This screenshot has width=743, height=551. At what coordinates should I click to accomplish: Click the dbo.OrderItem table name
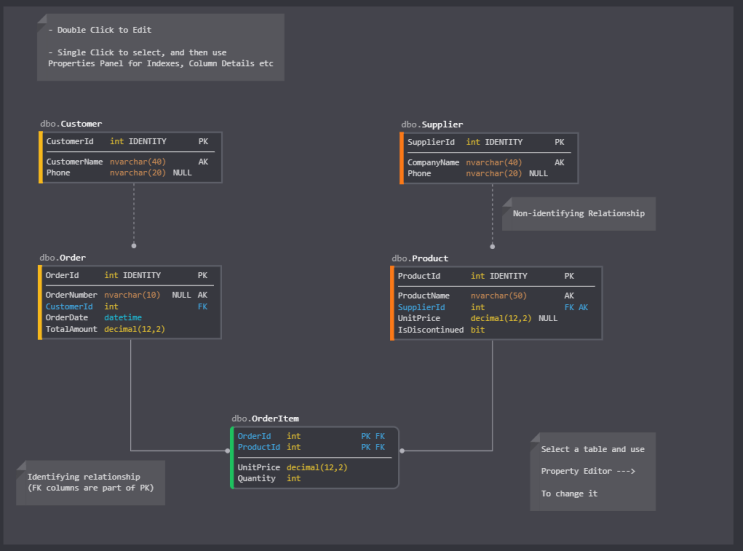[x=265, y=419]
